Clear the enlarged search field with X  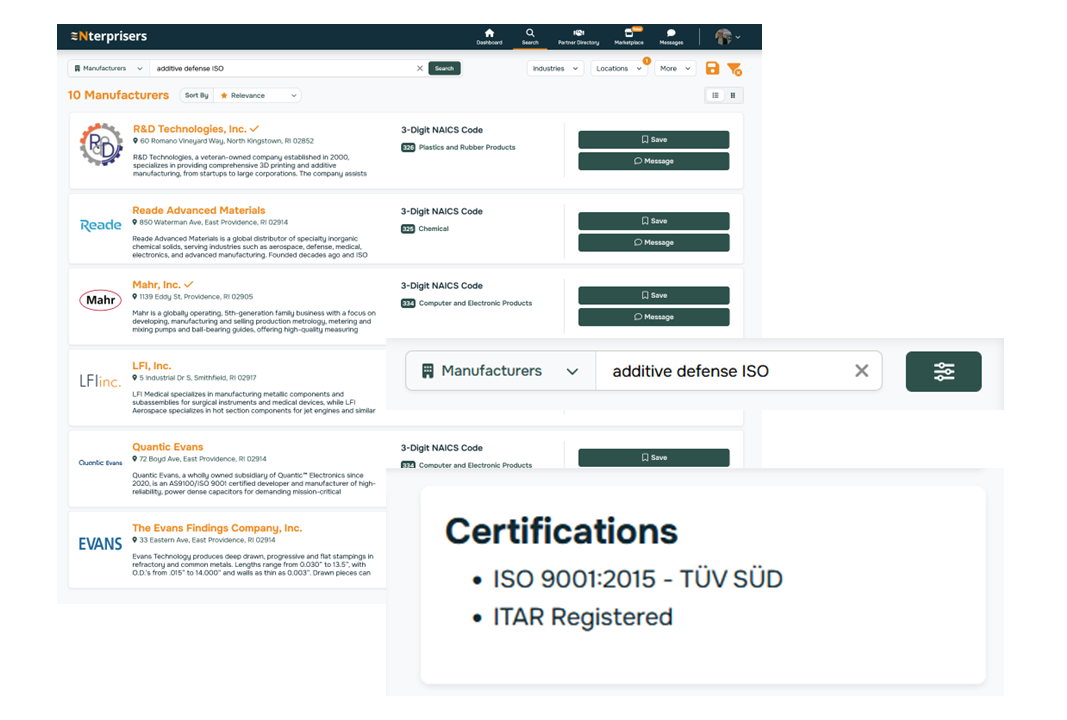pos(861,371)
